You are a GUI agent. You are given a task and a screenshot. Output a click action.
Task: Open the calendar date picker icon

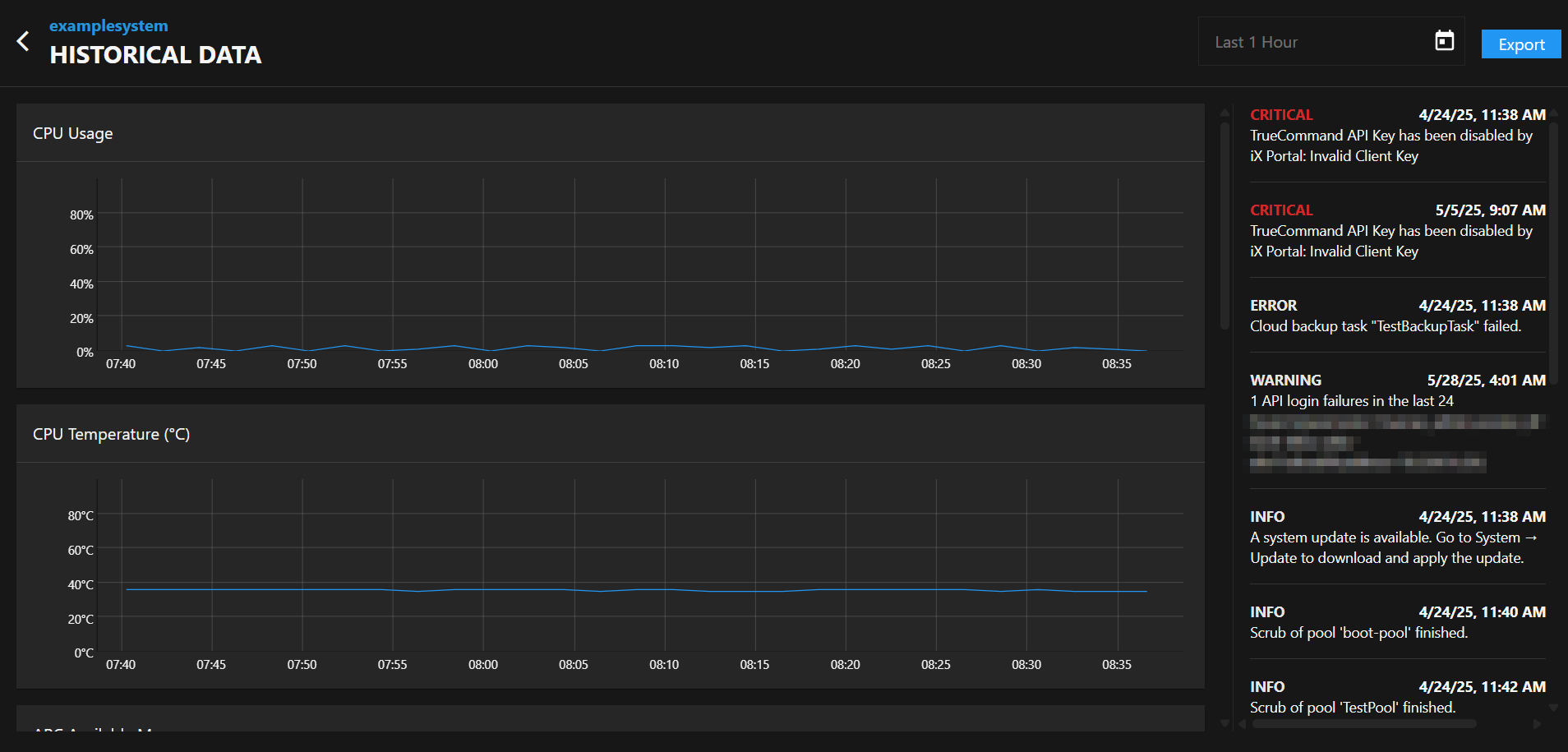pyautogui.click(x=1444, y=41)
